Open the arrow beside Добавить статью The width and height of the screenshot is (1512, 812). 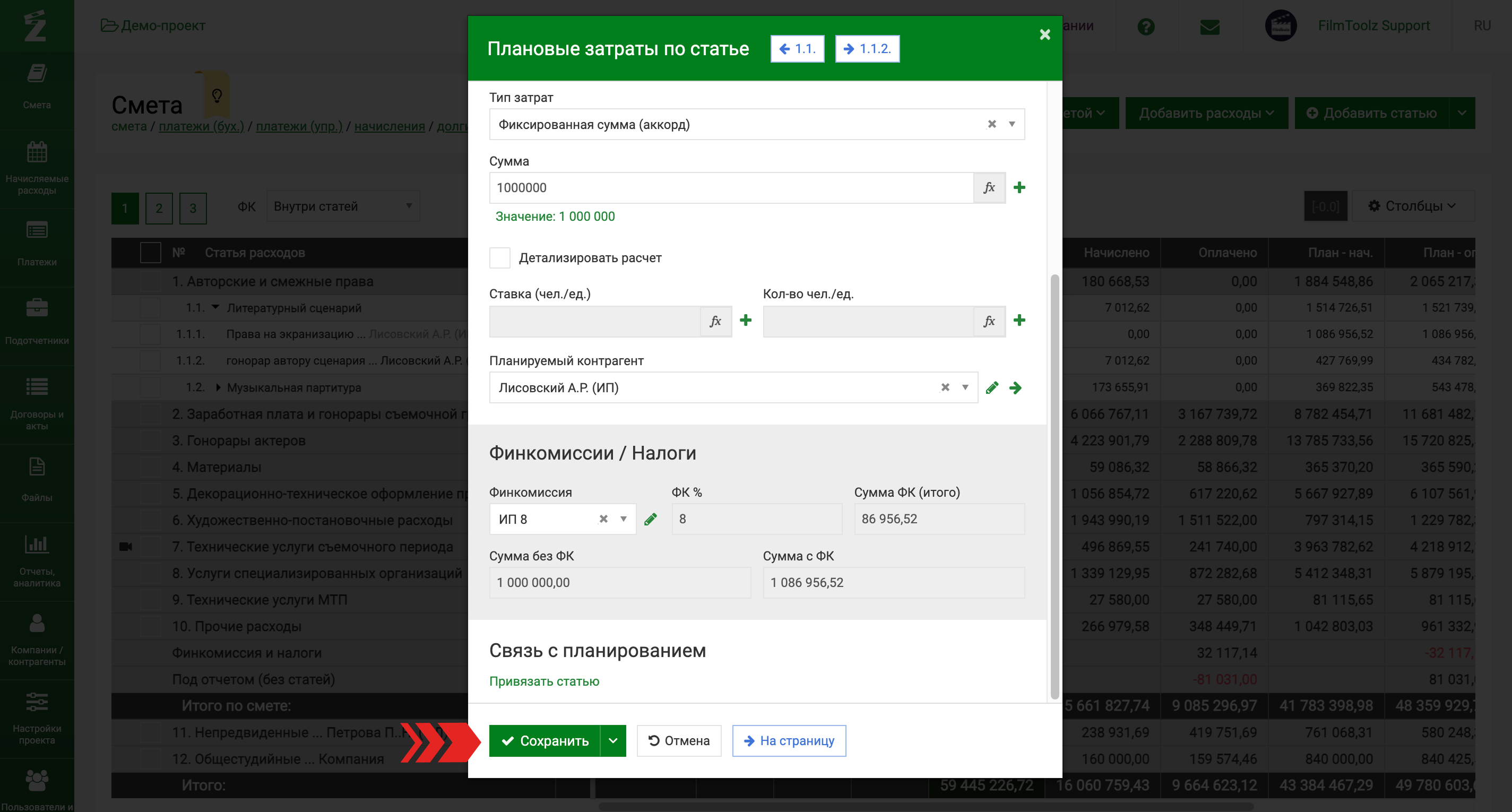coord(1462,113)
